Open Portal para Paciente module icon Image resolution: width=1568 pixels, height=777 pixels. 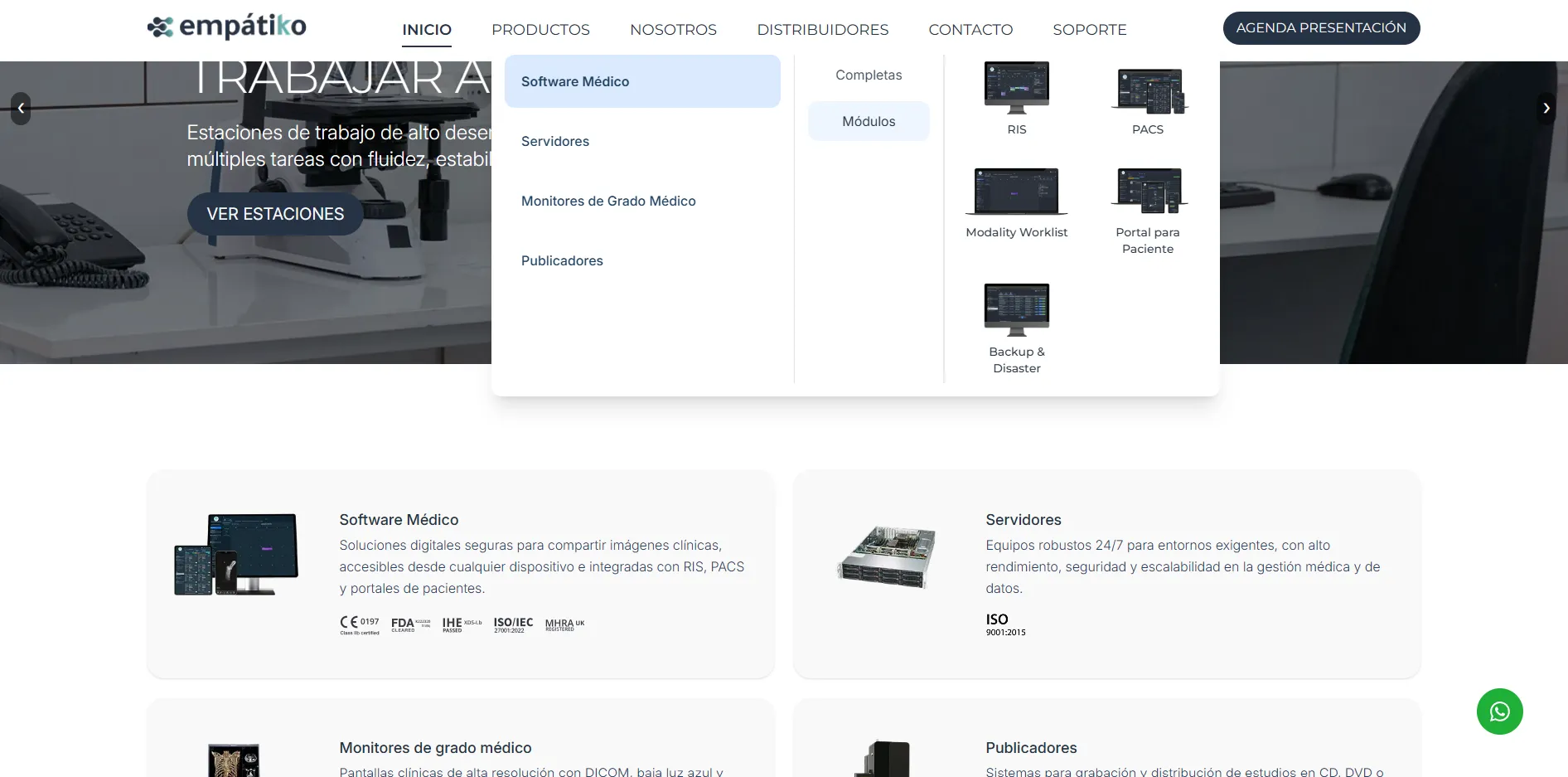coord(1148,191)
